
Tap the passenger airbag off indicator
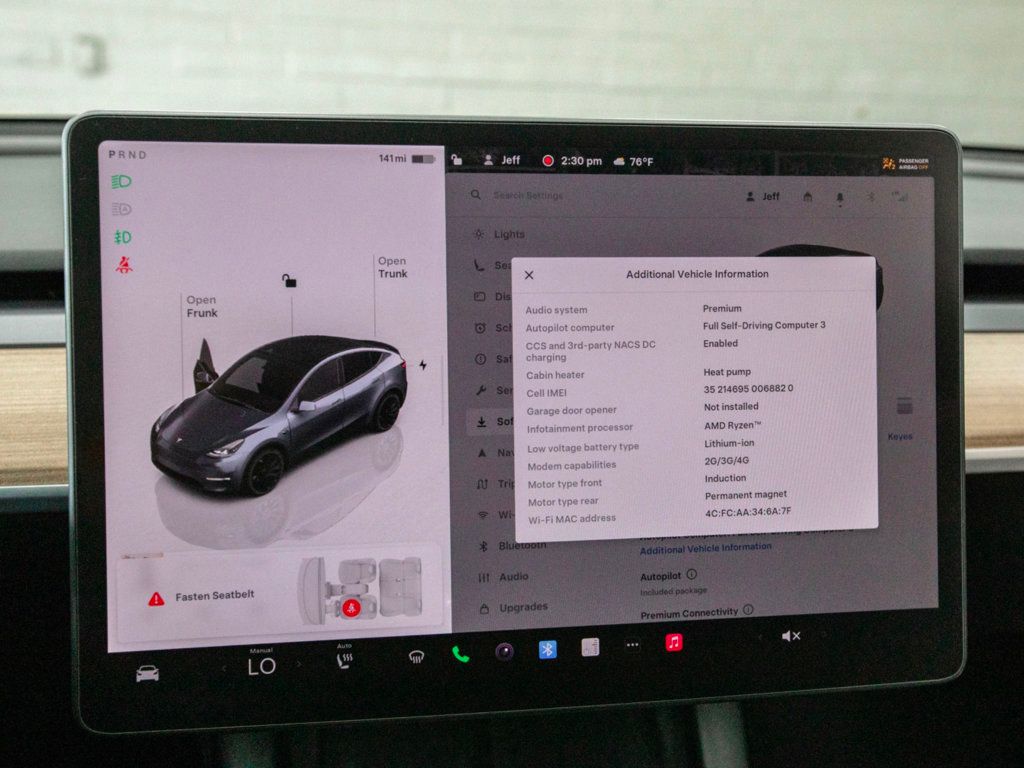tap(905, 164)
